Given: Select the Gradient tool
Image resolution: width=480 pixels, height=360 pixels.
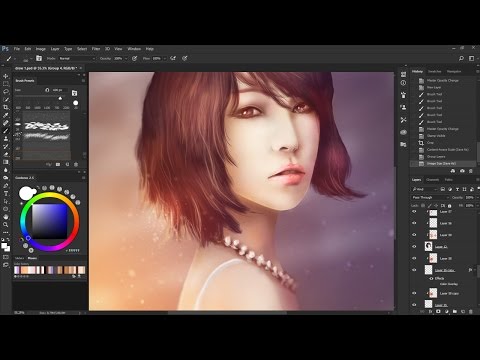Looking at the screenshot, I should pyautogui.click(x=6, y=162).
